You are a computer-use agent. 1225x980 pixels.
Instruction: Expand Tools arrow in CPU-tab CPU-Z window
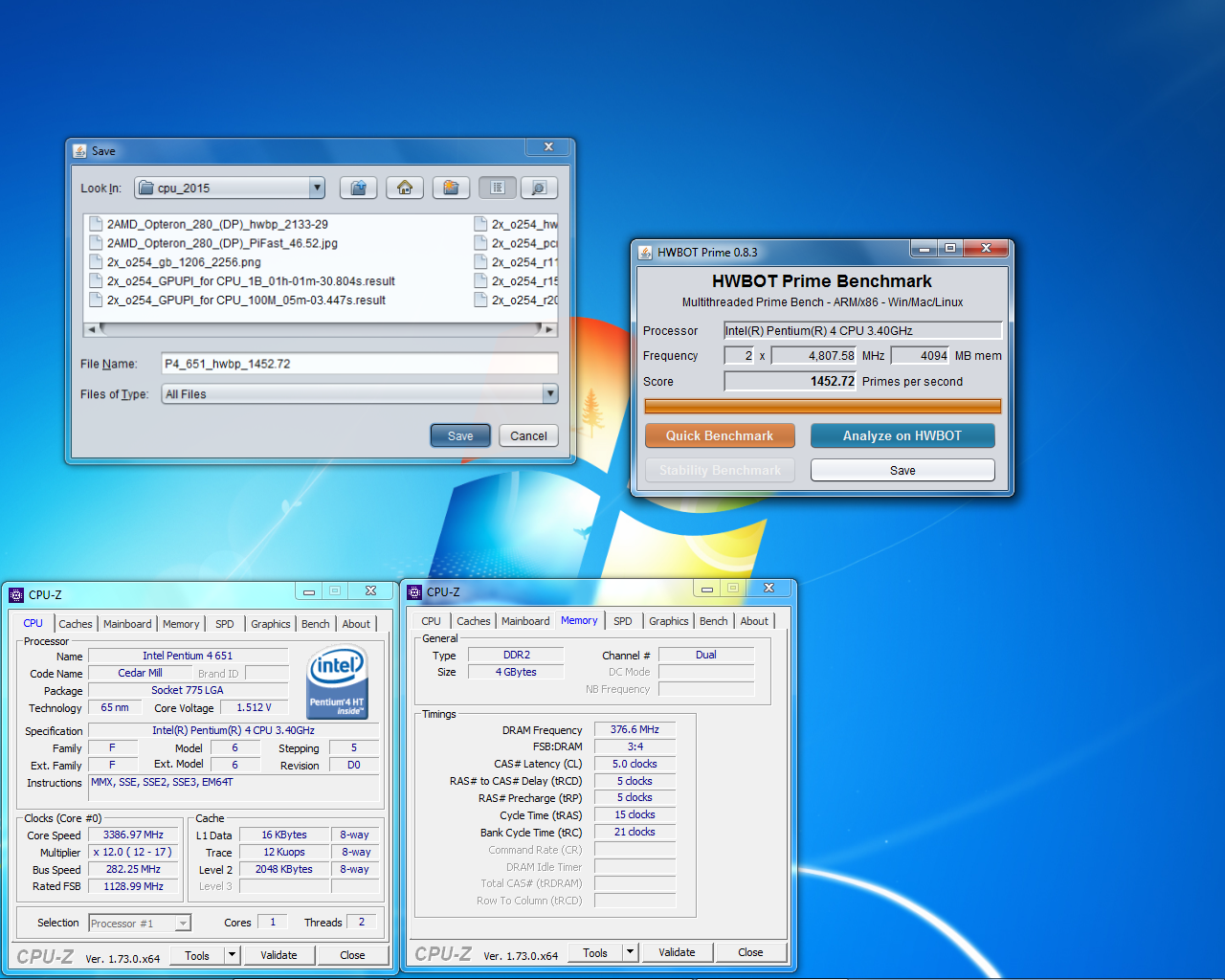(x=232, y=955)
